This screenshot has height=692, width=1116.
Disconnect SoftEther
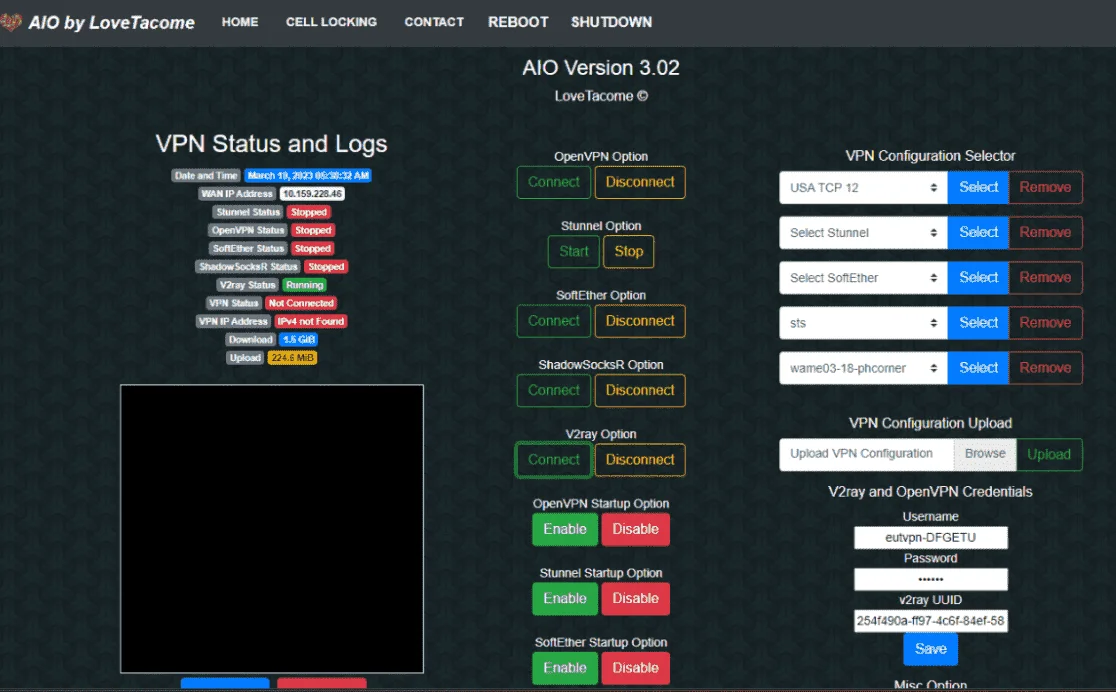[x=640, y=321]
